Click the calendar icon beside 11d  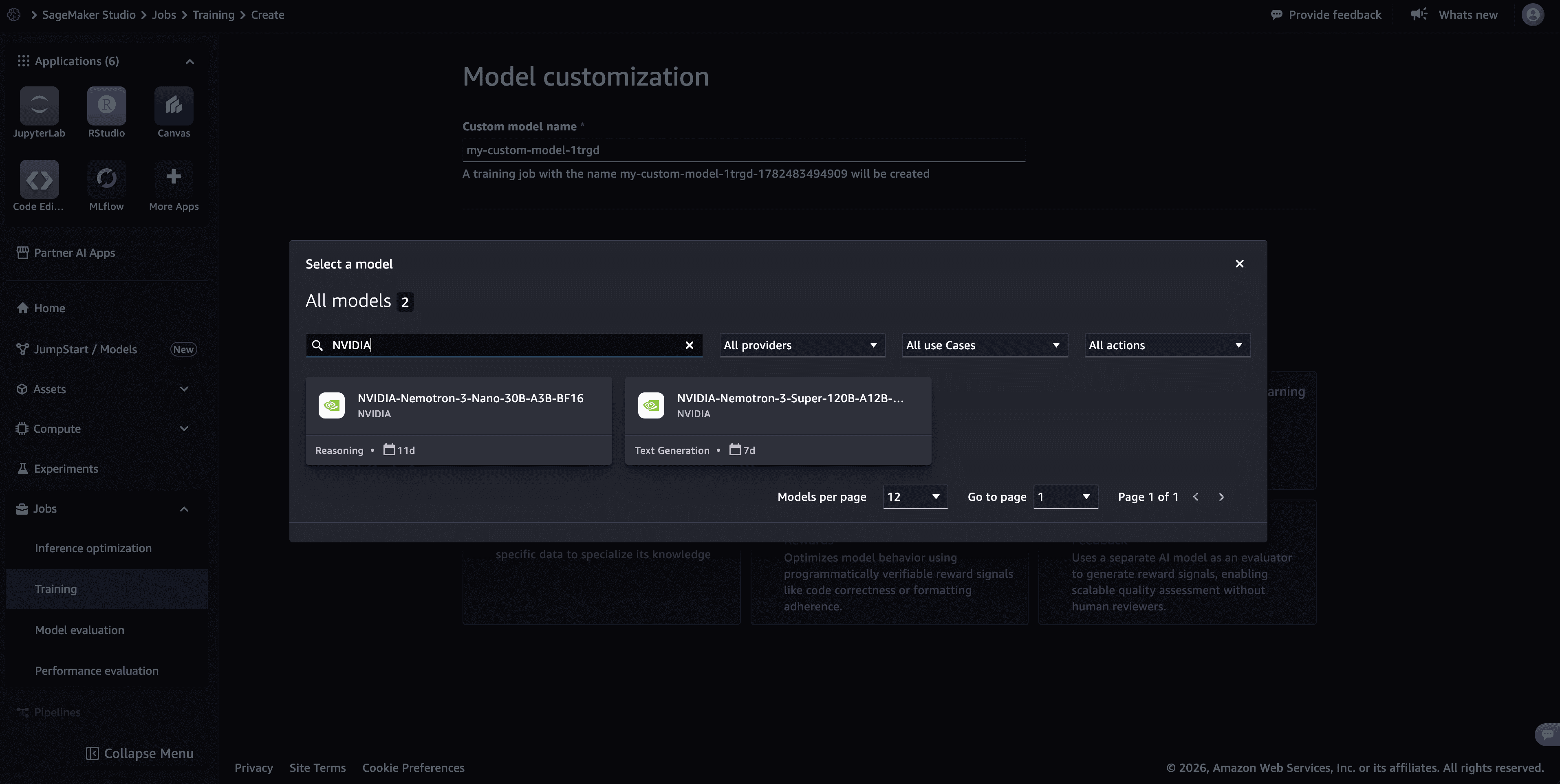click(x=389, y=450)
